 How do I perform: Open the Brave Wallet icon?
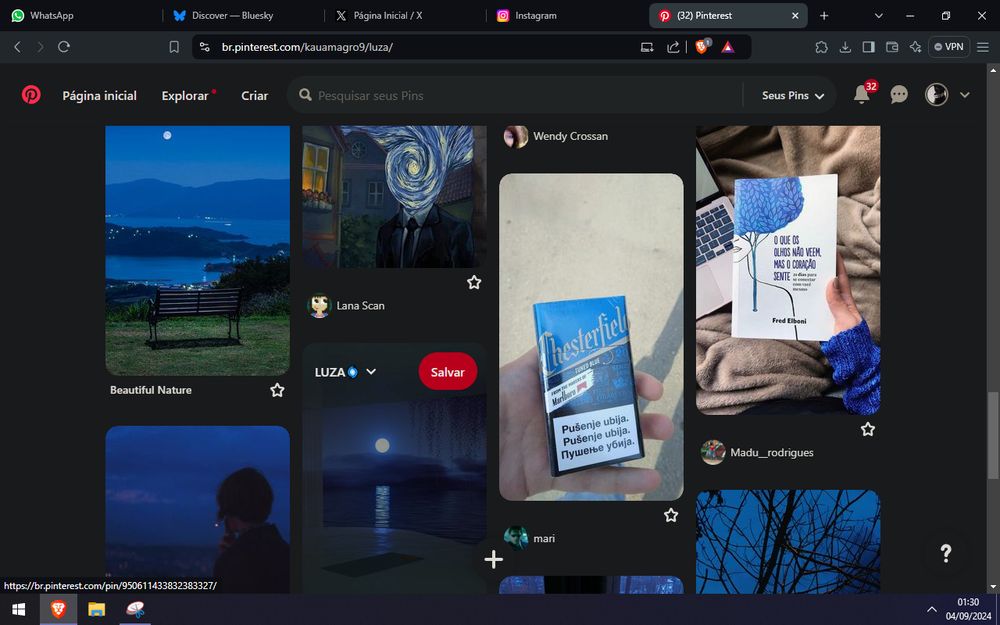[892, 47]
